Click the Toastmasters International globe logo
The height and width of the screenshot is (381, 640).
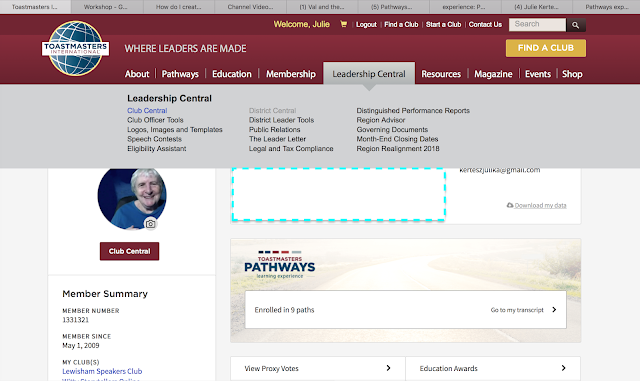tap(76, 48)
